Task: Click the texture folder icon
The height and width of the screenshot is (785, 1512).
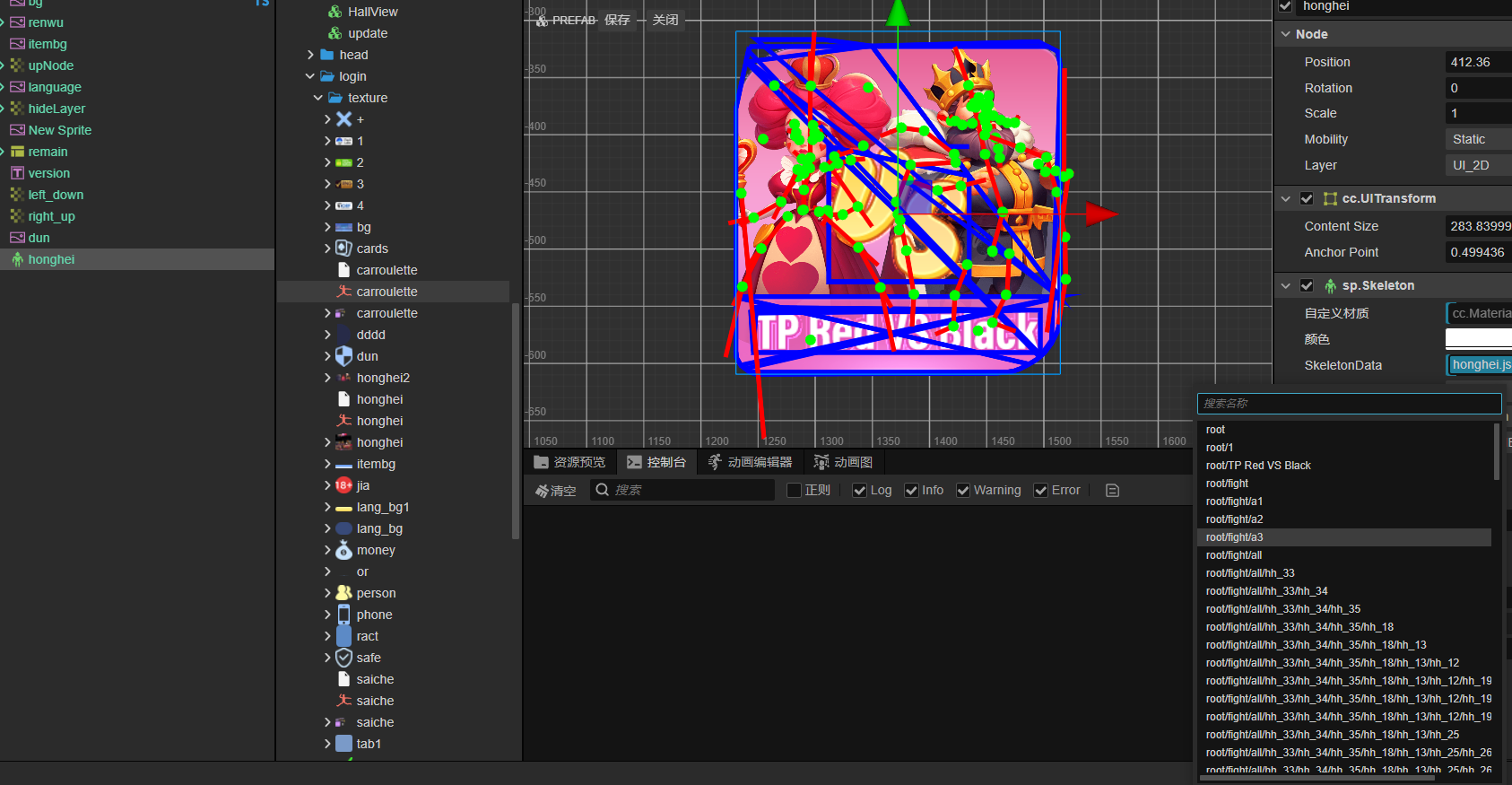Action: pos(335,98)
